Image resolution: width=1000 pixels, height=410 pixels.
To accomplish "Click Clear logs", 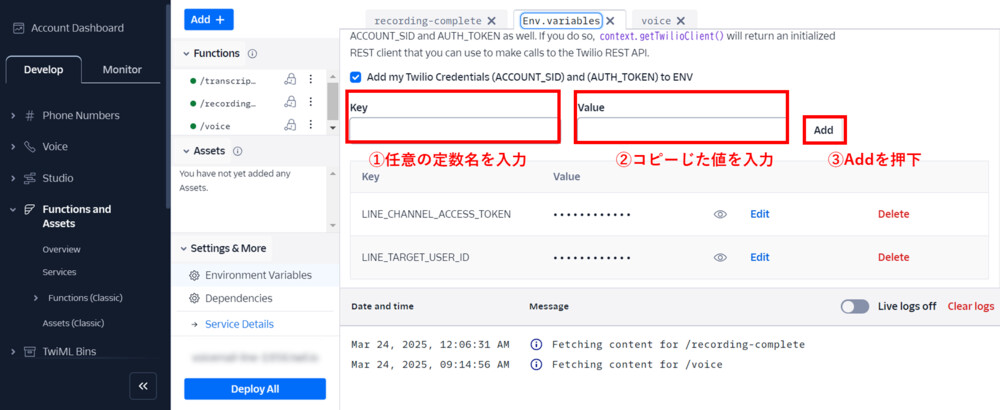I will 971,307.
